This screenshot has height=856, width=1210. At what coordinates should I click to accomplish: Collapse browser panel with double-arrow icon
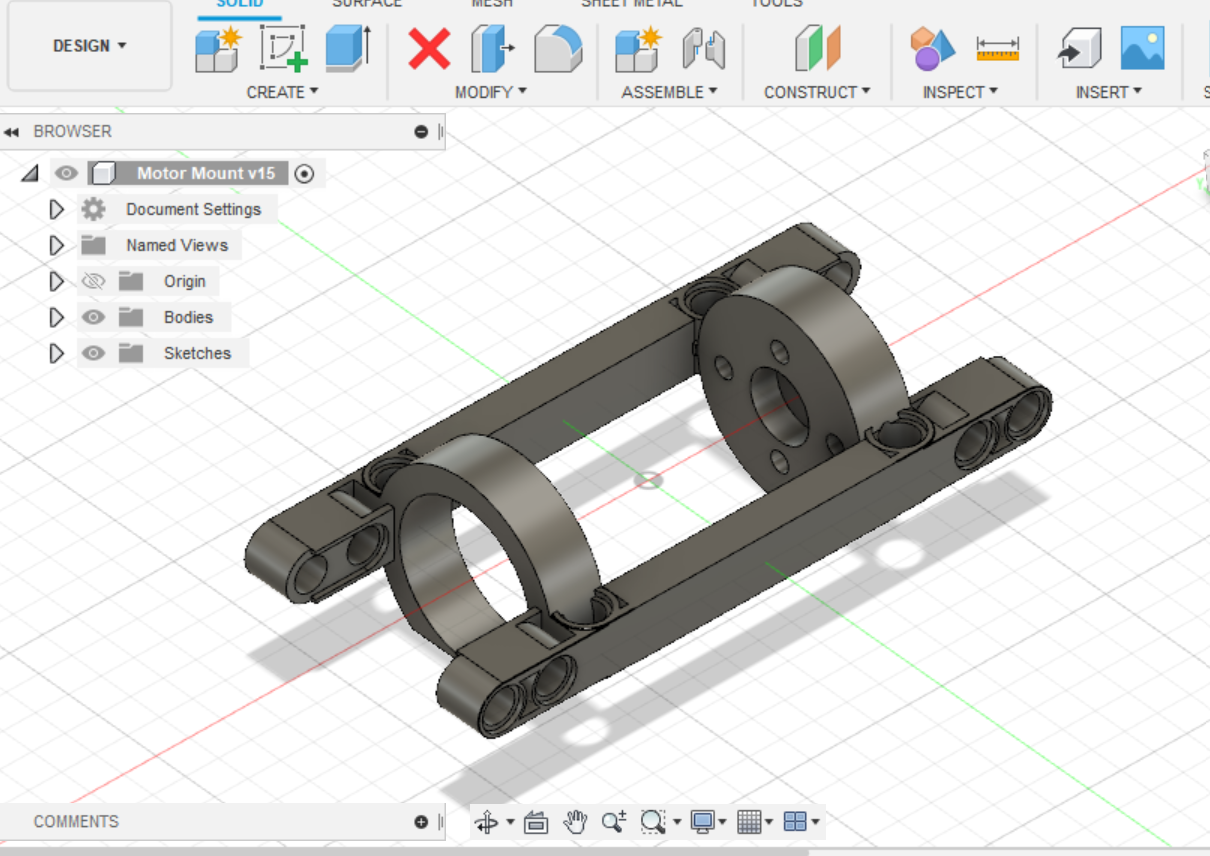click(x=12, y=132)
